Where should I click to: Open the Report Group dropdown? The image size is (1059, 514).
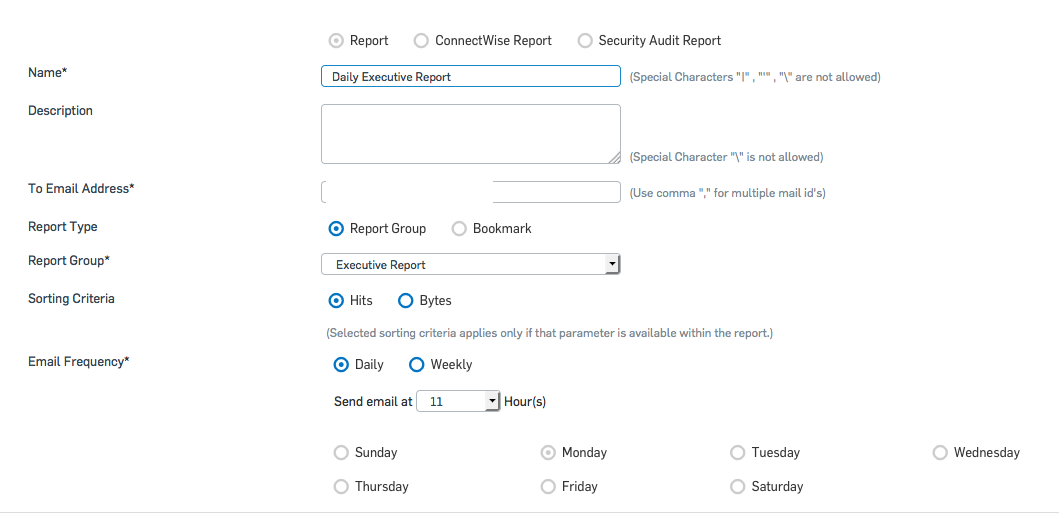[x=471, y=264]
